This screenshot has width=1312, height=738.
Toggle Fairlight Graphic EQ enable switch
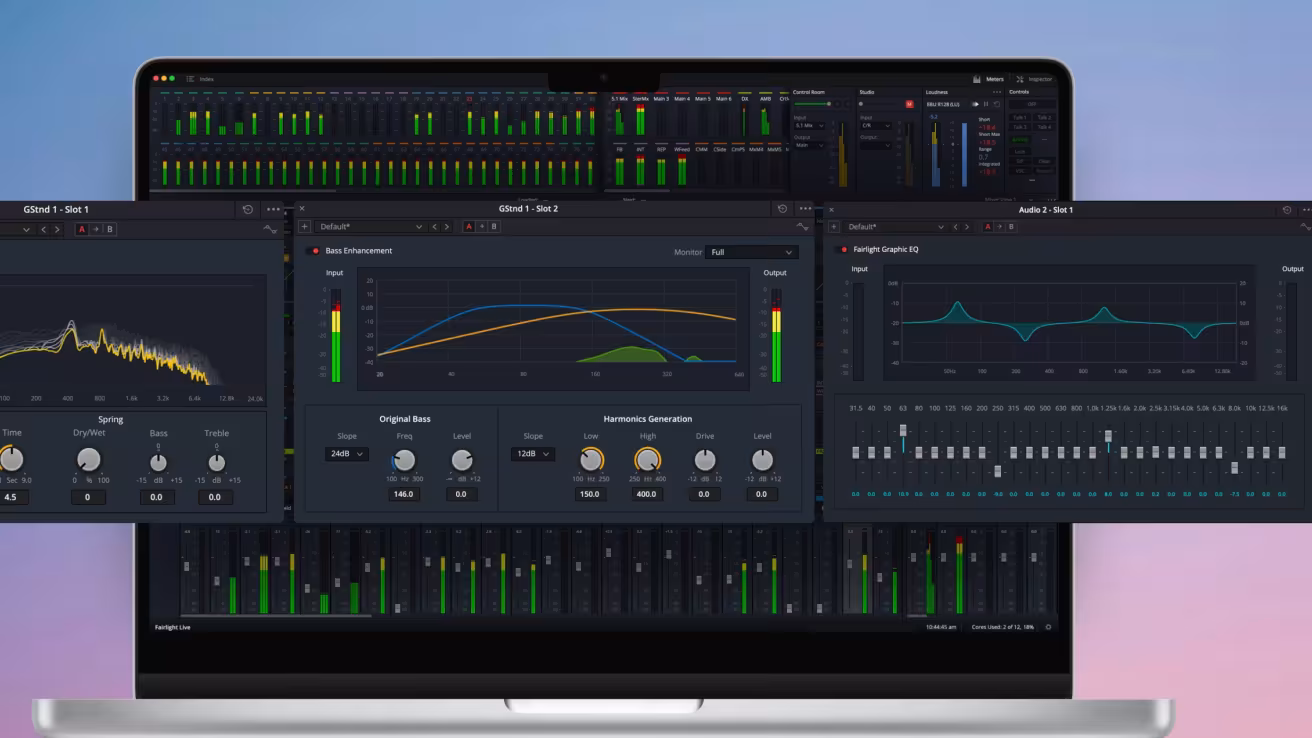843,250
